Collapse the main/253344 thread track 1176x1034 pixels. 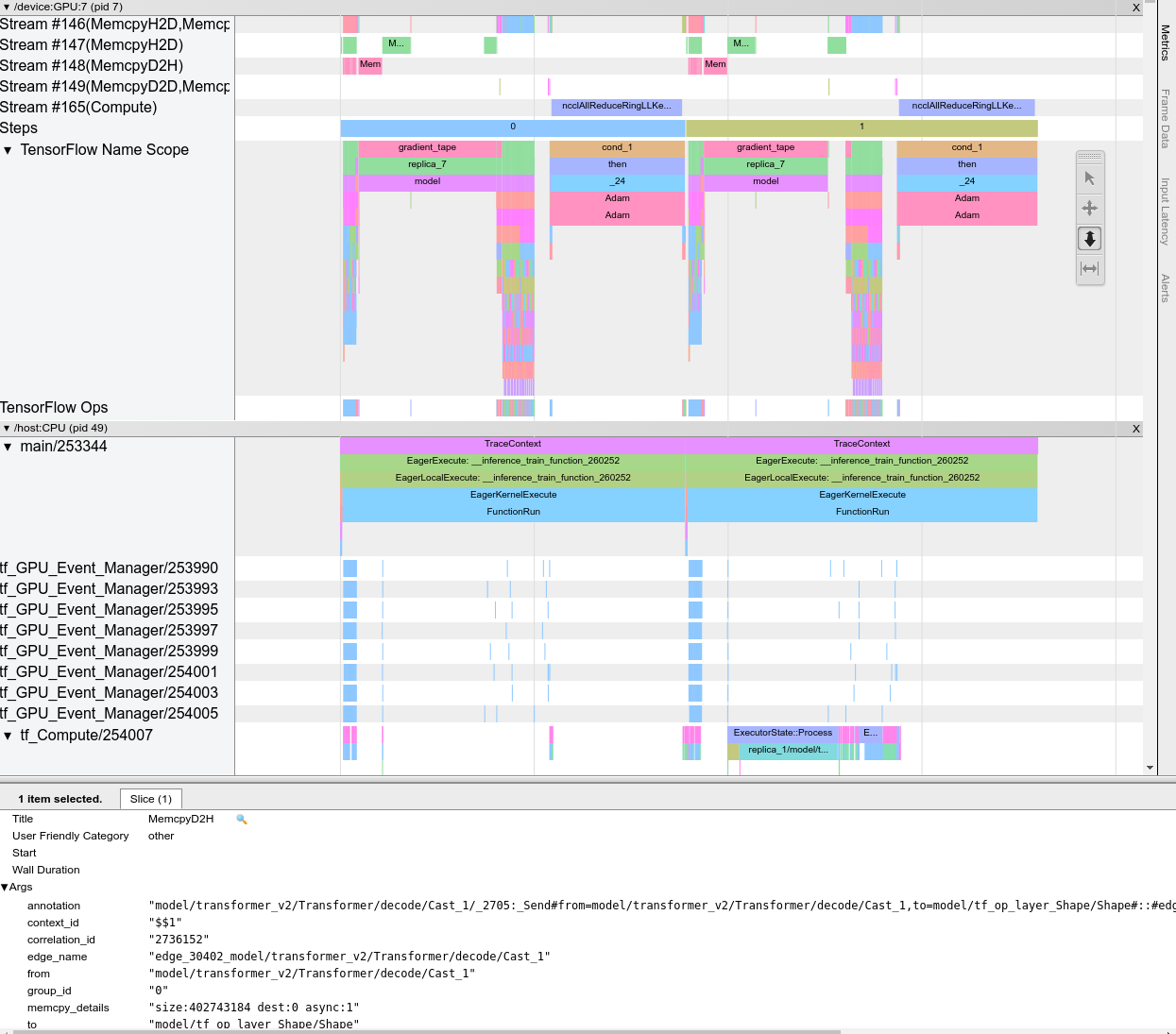click(9, 447)
